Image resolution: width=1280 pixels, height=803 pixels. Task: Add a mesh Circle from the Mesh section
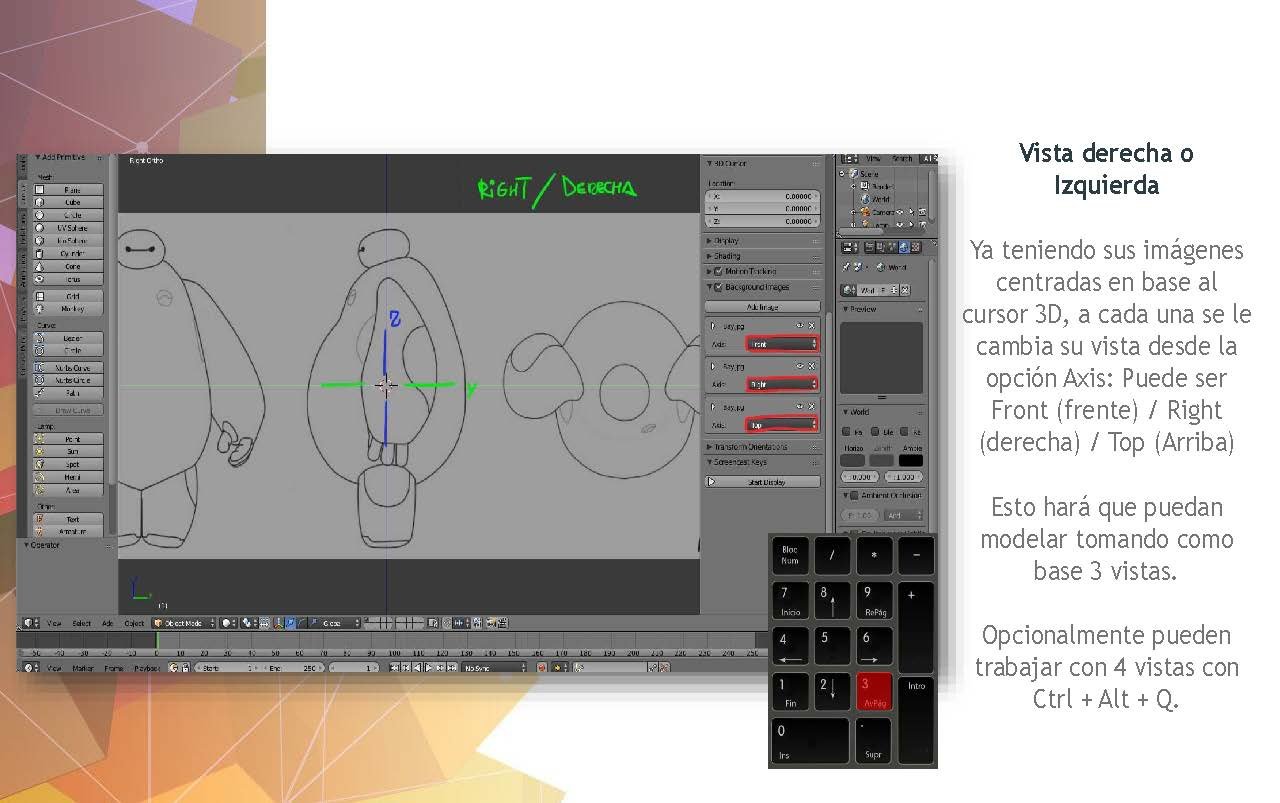68,215
